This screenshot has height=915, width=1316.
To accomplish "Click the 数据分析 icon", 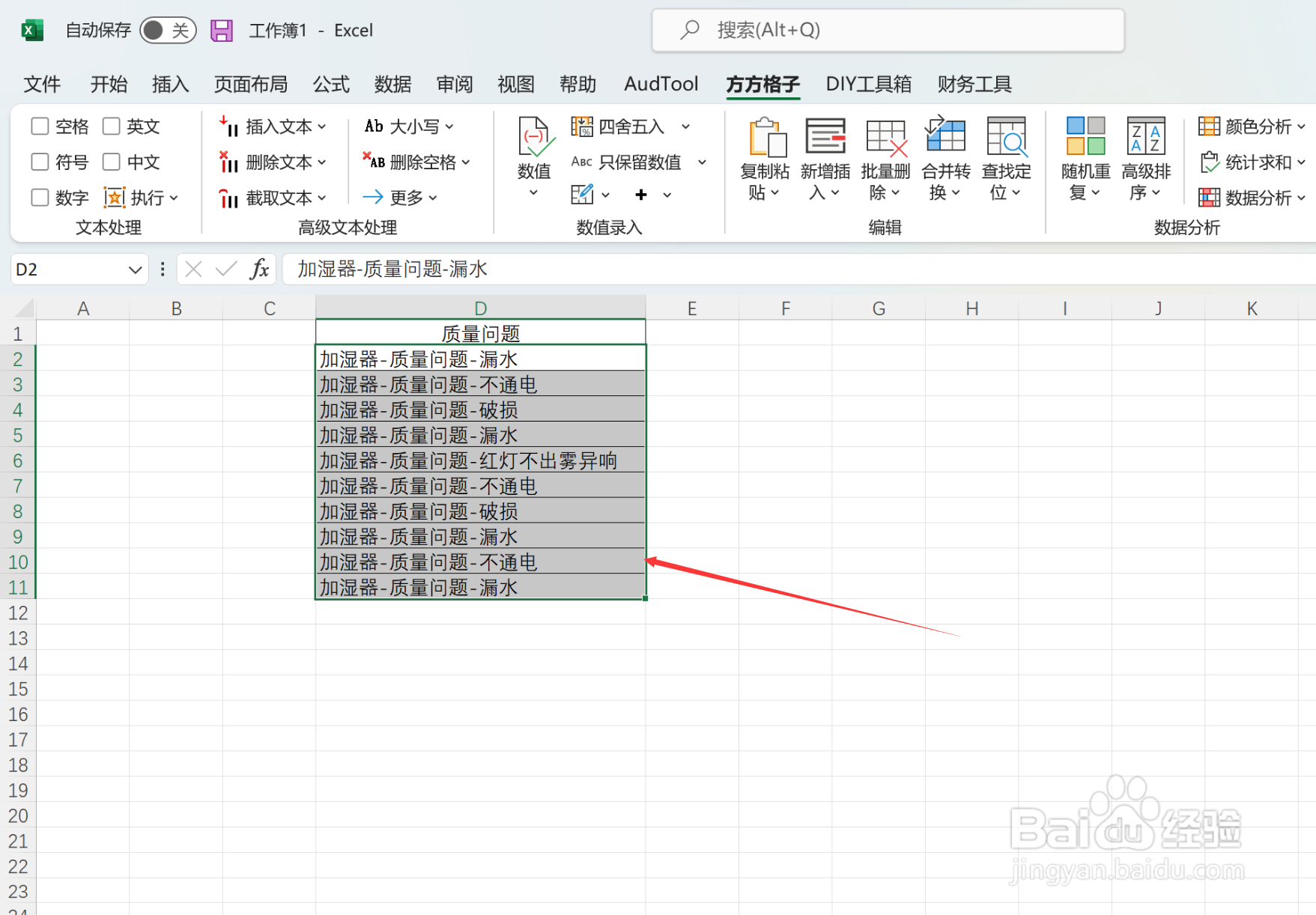I will (x=1209, y=198).
